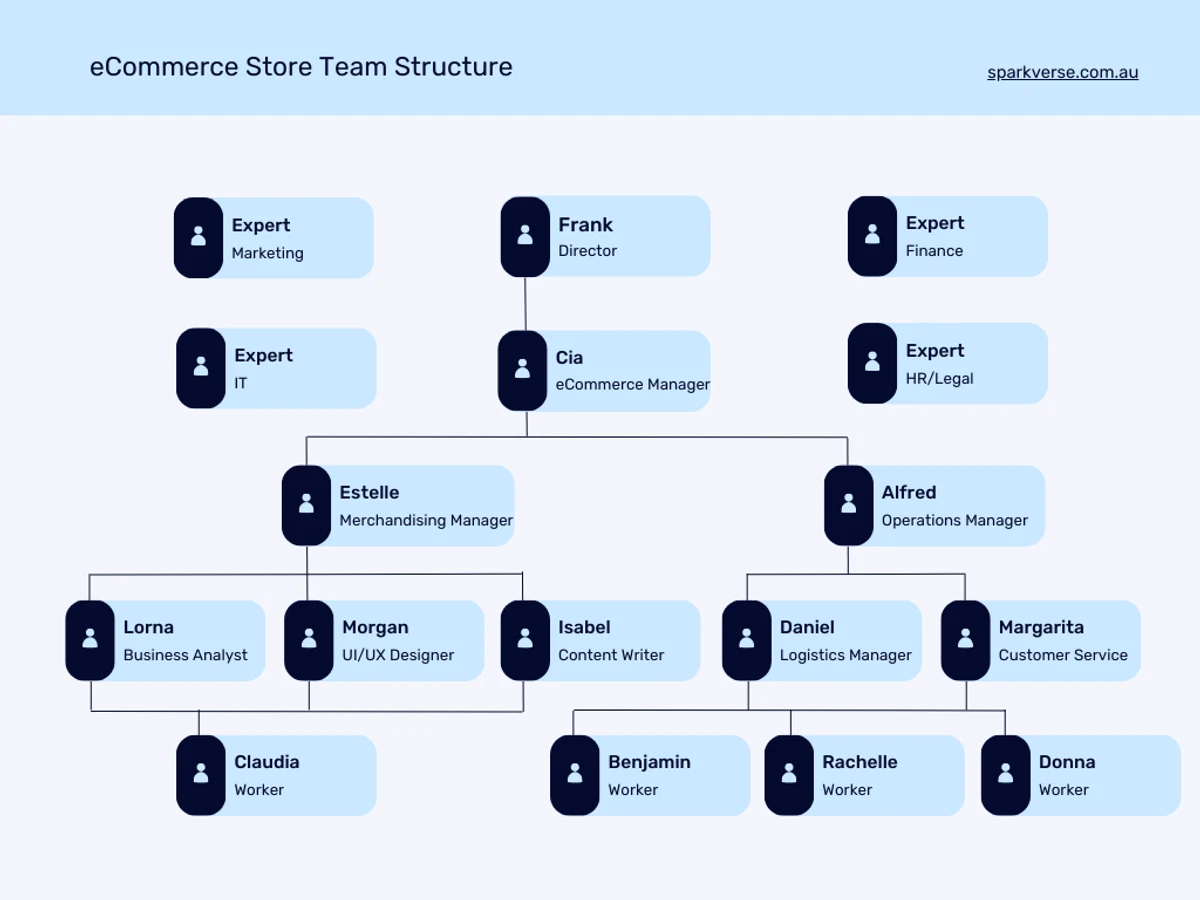Click the Rachelle Worker card label
The height and width of the screenshot is (900, 1200).
[859, 775]
